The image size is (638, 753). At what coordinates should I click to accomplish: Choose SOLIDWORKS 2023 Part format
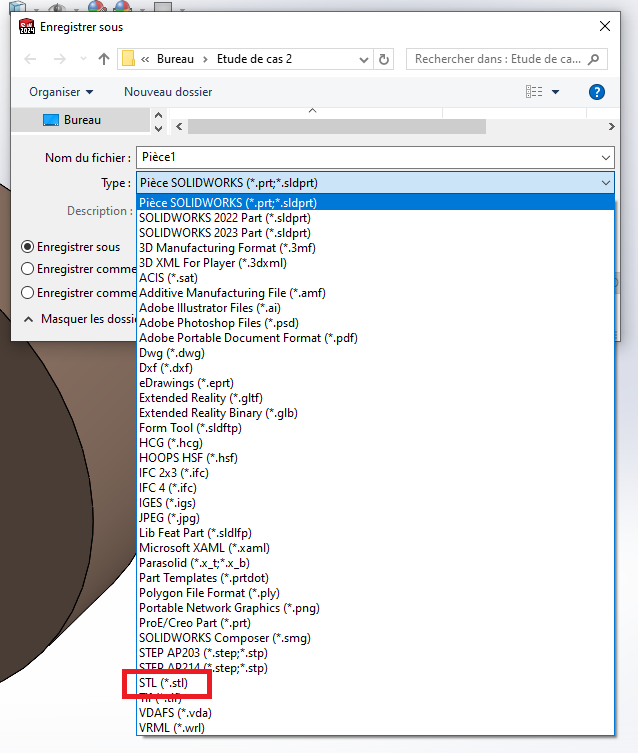click(375, 233)
